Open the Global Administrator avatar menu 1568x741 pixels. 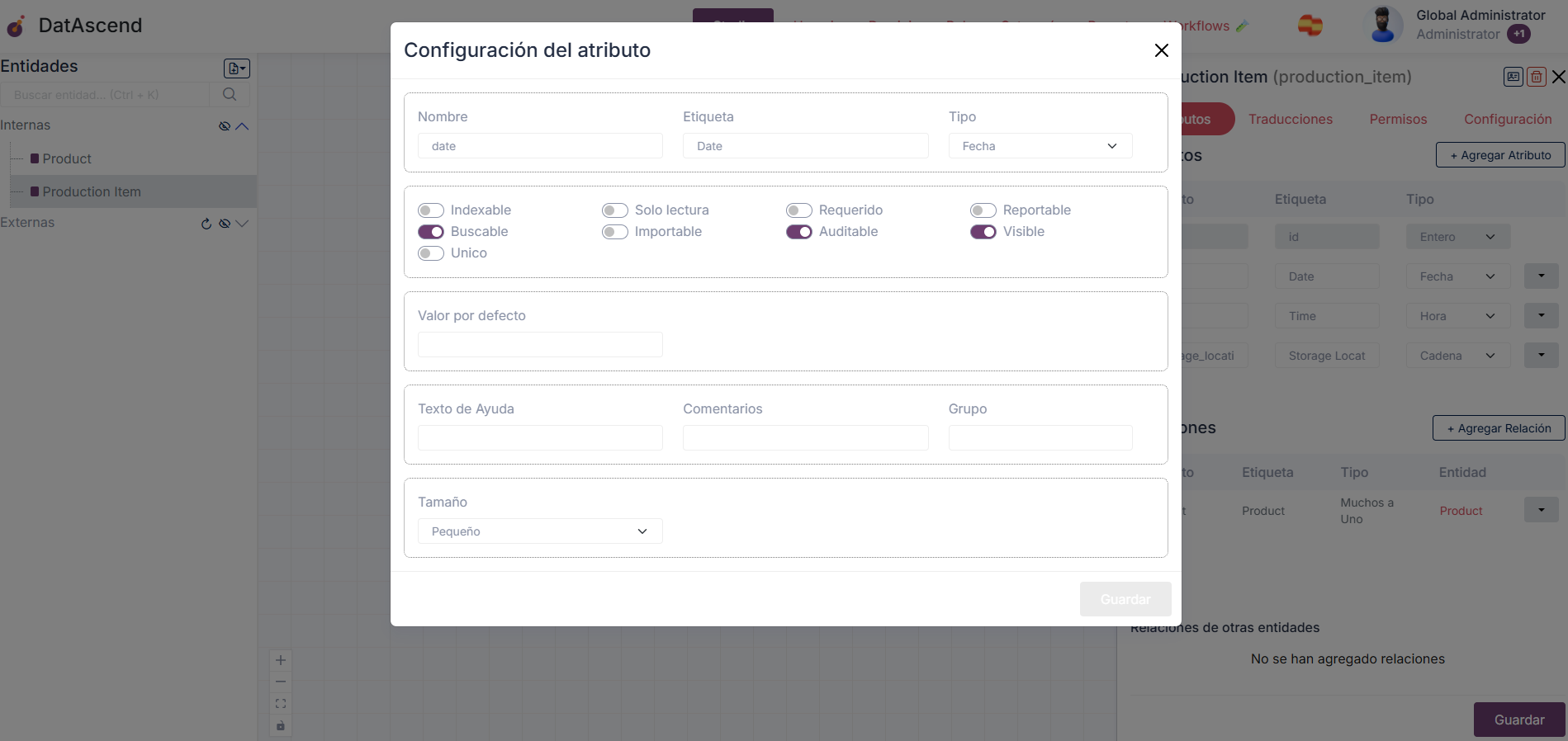tap(1383, 25)
